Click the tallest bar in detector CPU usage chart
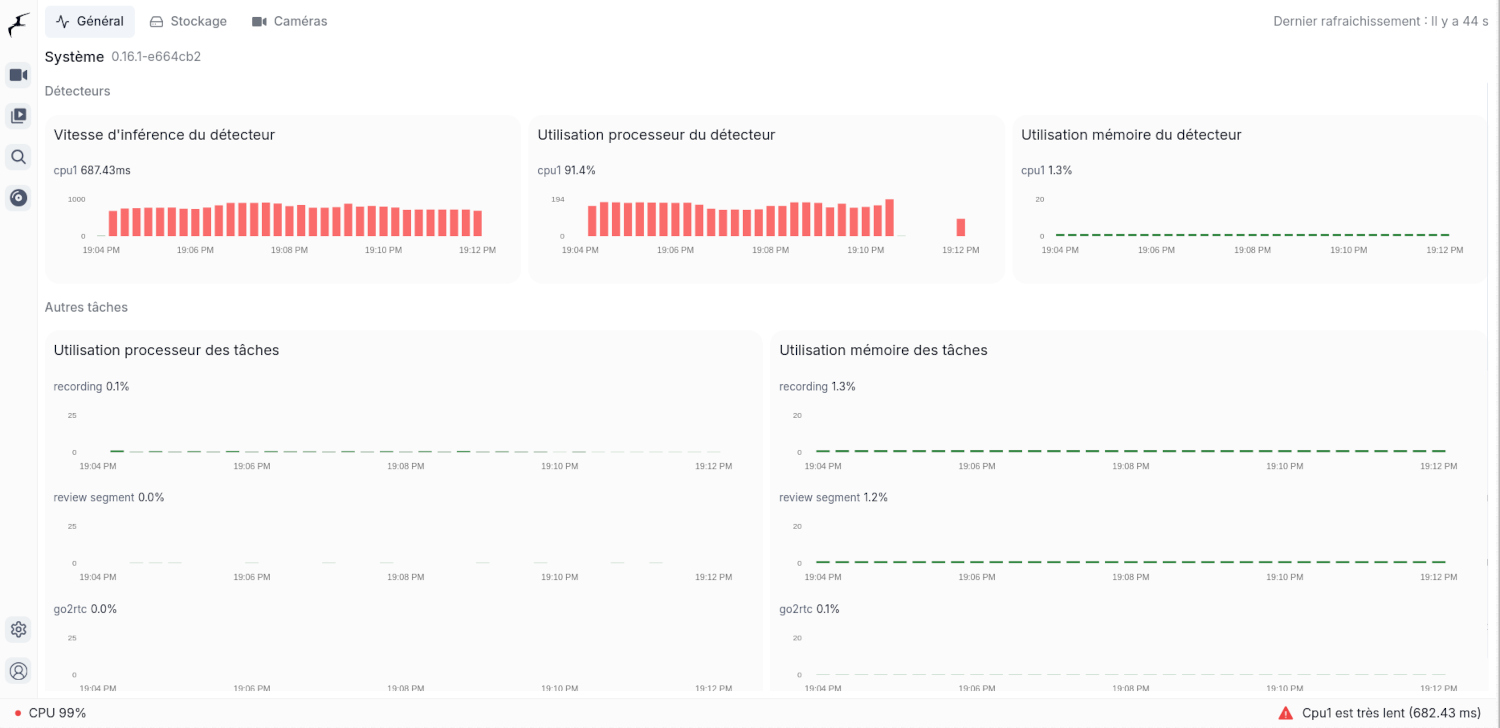This screenshot has width=1500, height=728. point(889,217)
